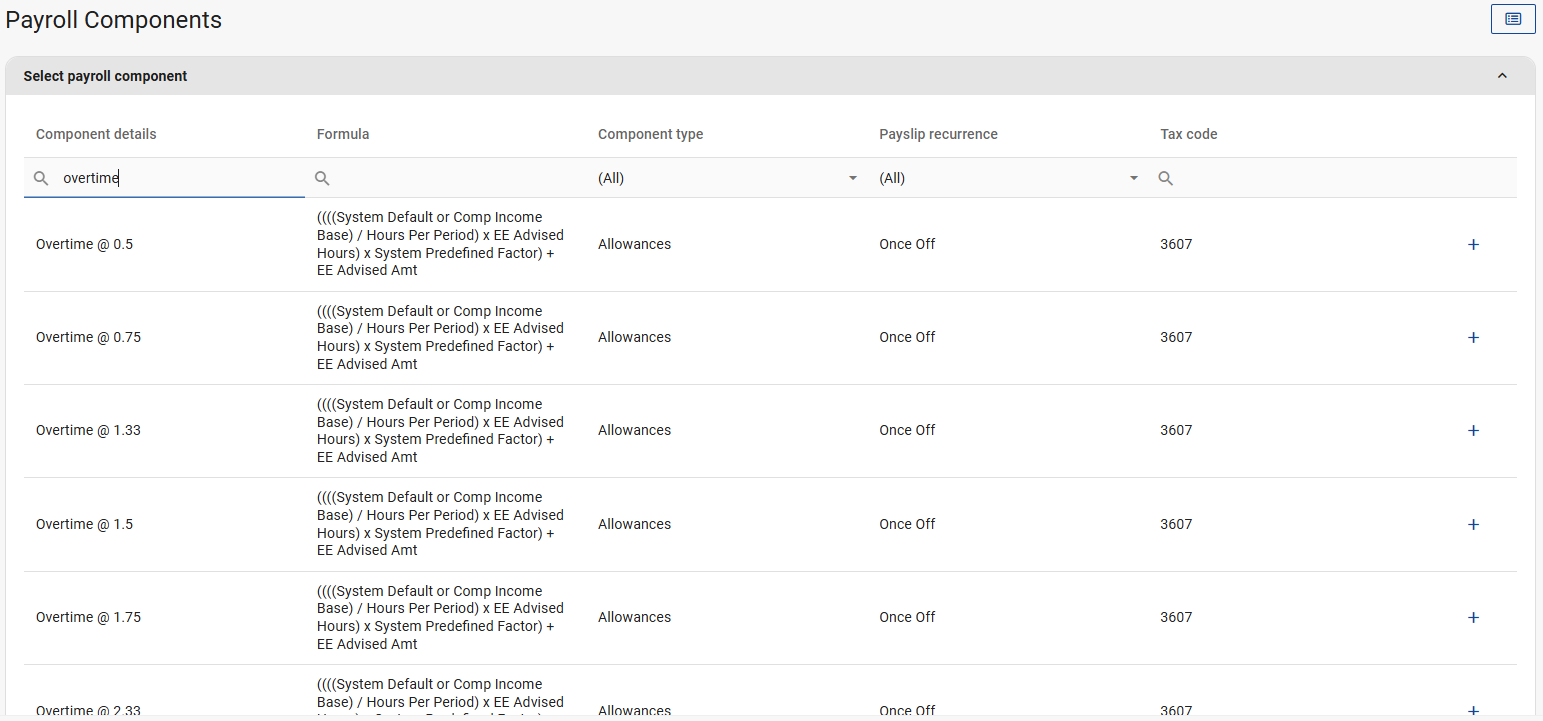Collapse the Select payroll component panel

(1501, 76)
